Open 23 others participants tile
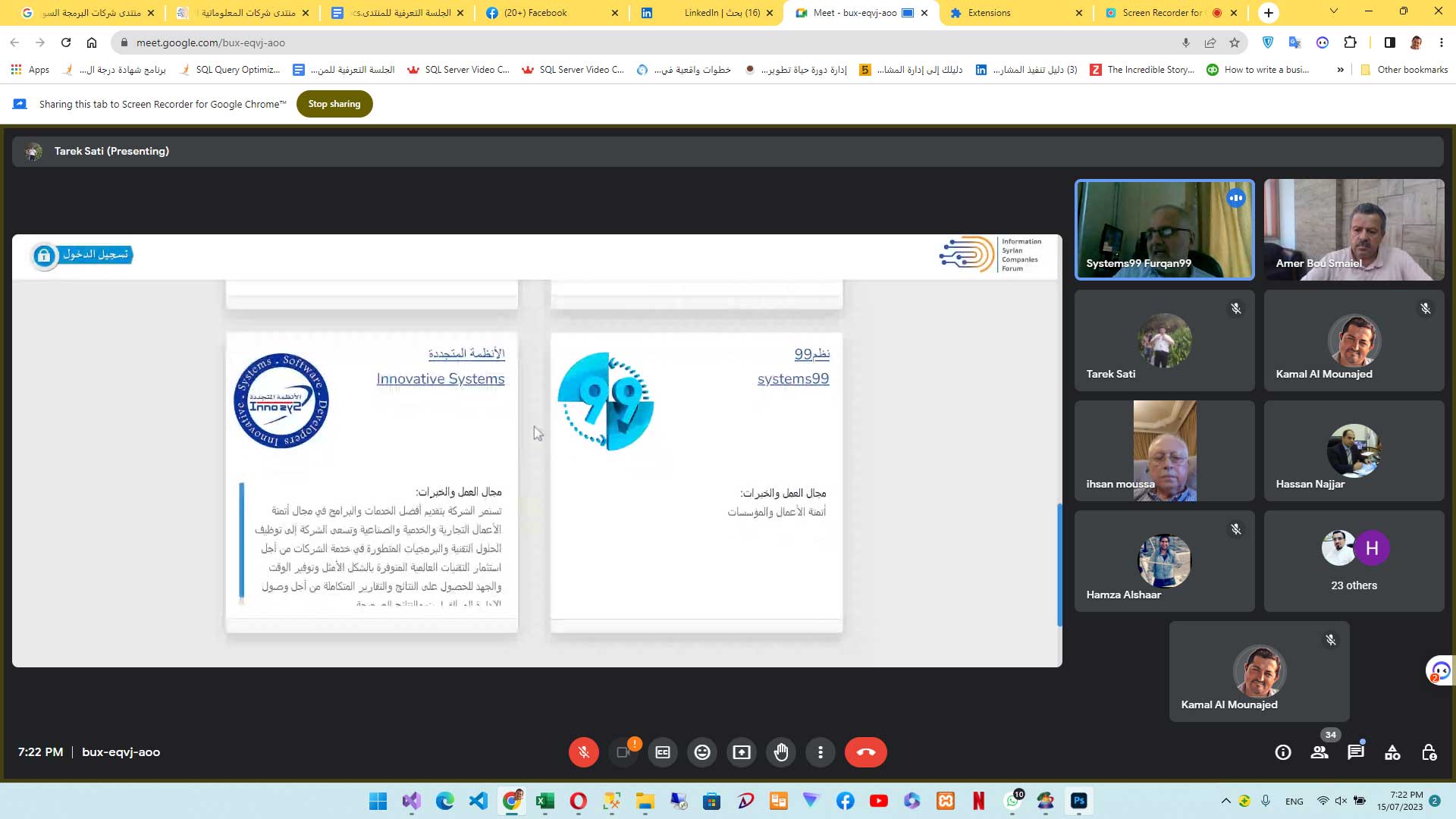Screen dimensions: 1456x819 1354,560
